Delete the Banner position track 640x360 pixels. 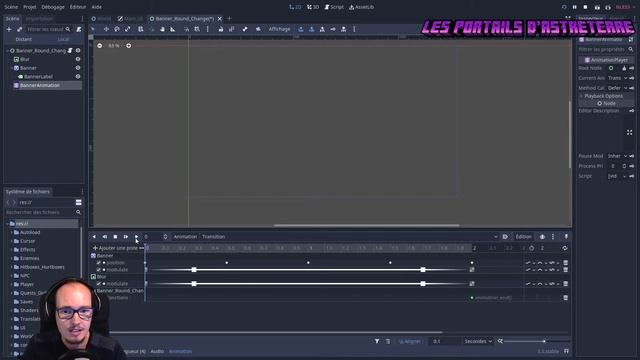click(x=565, y=263)
